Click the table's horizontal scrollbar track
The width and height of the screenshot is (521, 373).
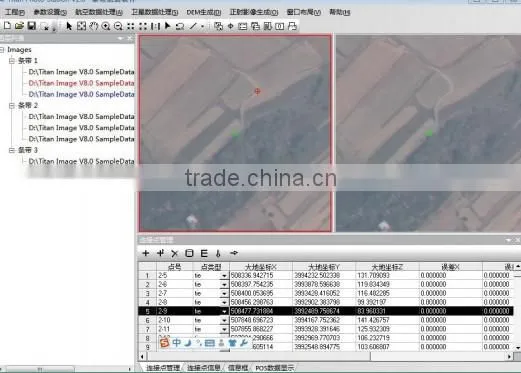point(438,356)
